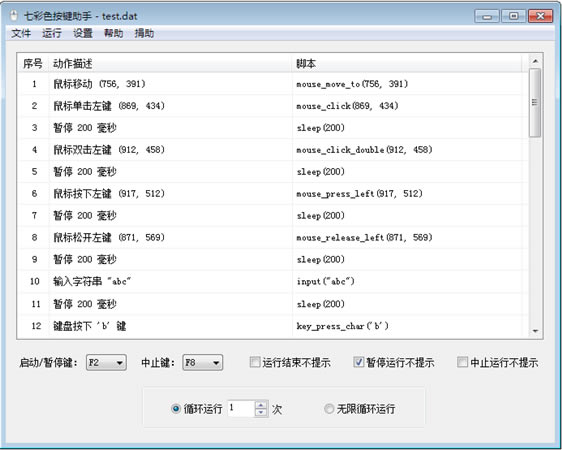Click the loop count input field

click(x=241, y=408)
